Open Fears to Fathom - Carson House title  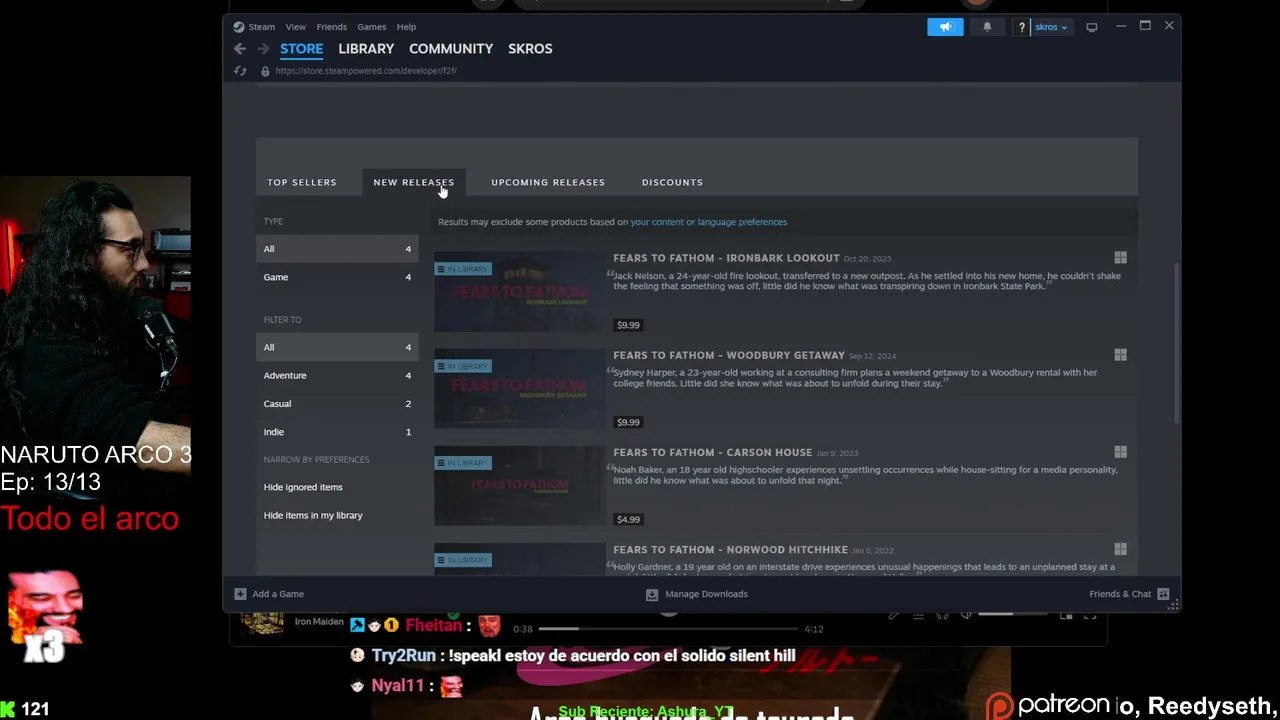[712, 452]
